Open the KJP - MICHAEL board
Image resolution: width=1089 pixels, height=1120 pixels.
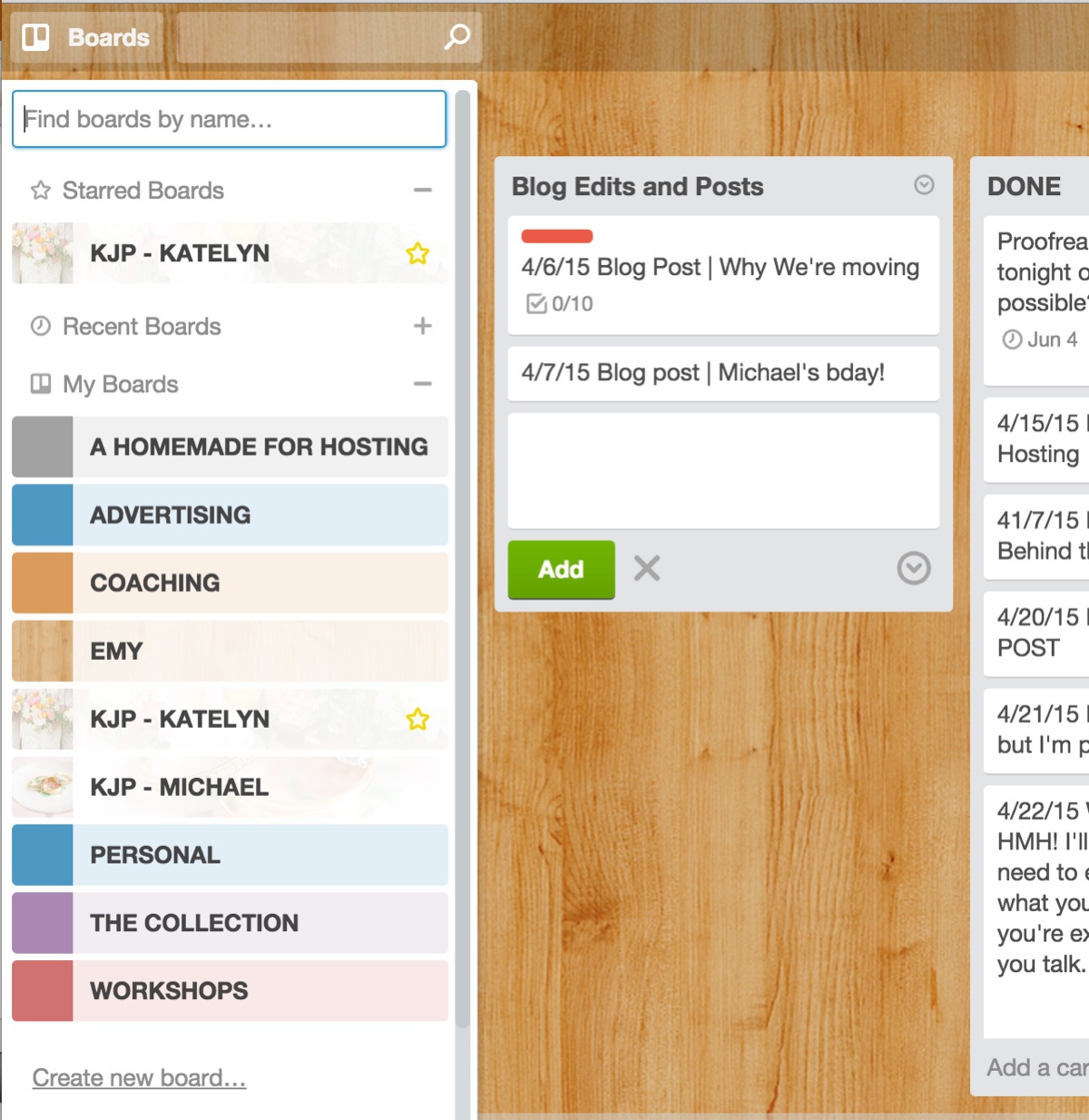pyautogui.click(x=230, y=787)
